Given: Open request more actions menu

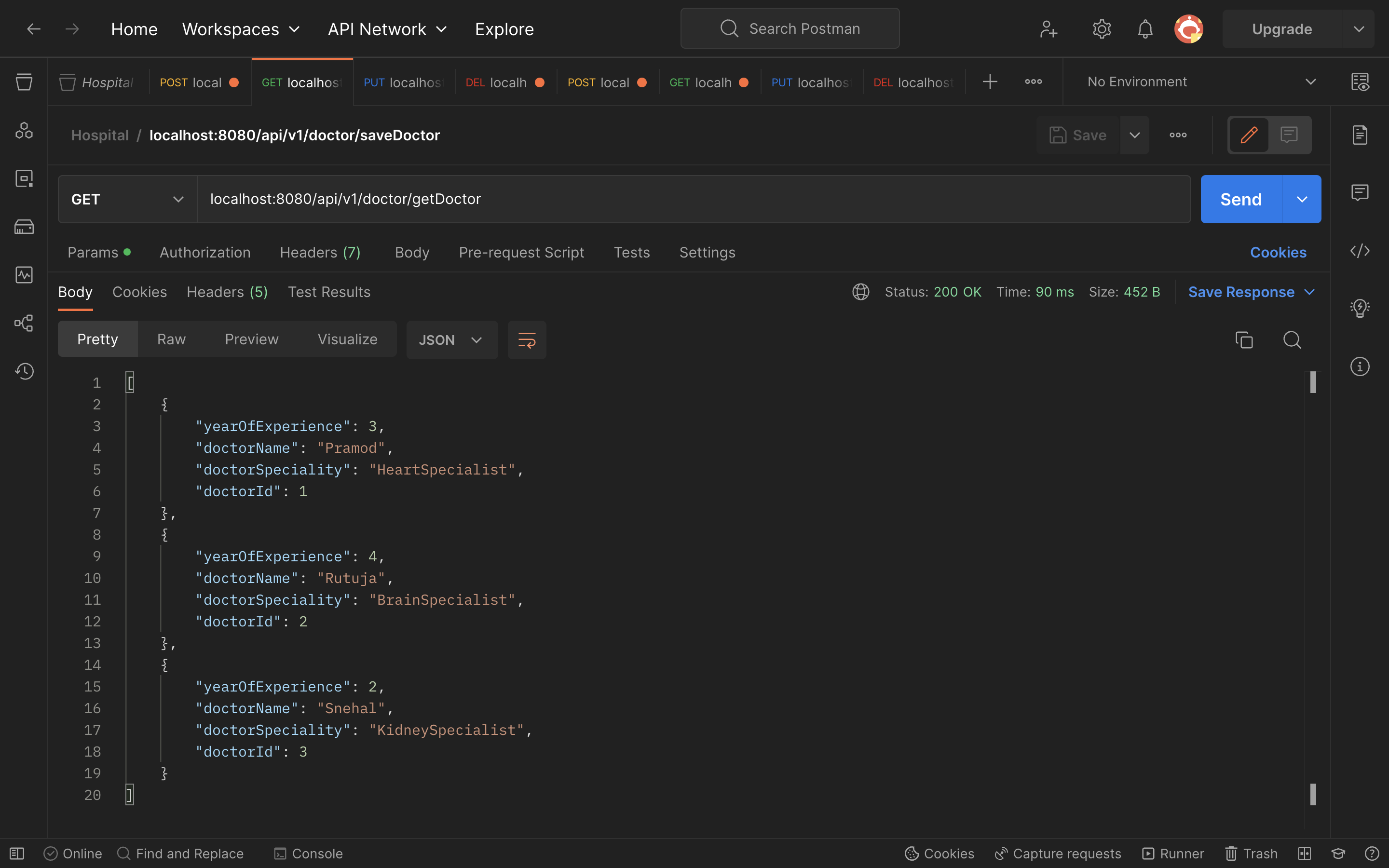Looking at the screenshot, I should (1178, 135).
